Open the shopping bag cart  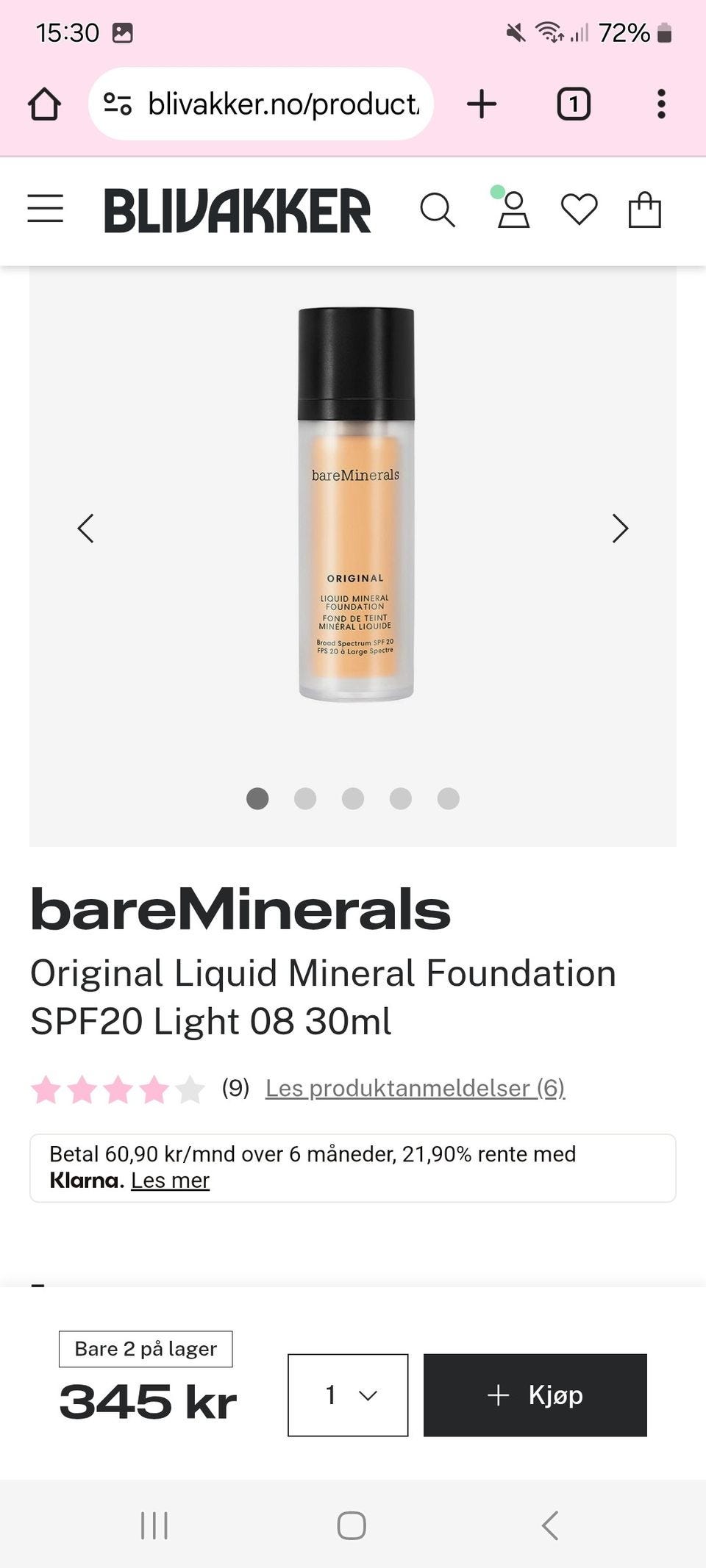click(x=645, y=210)
